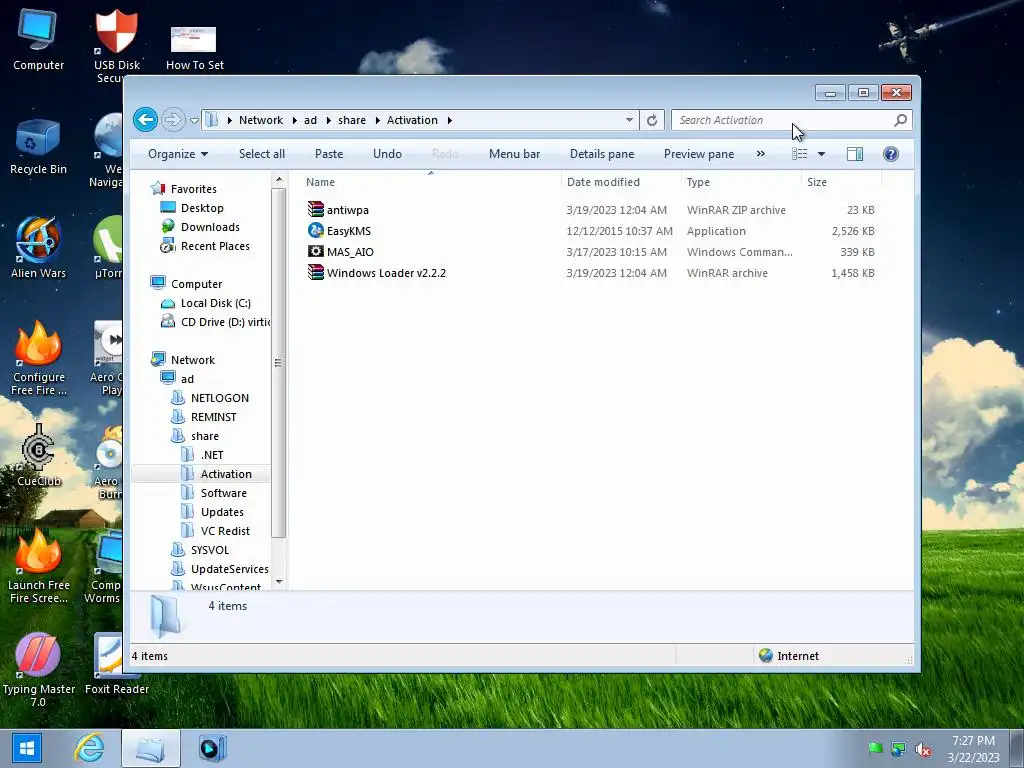Screen dimensions: 1024x768
Task: Open Recent Places in the sidebar
Action: tap(215, 246)
